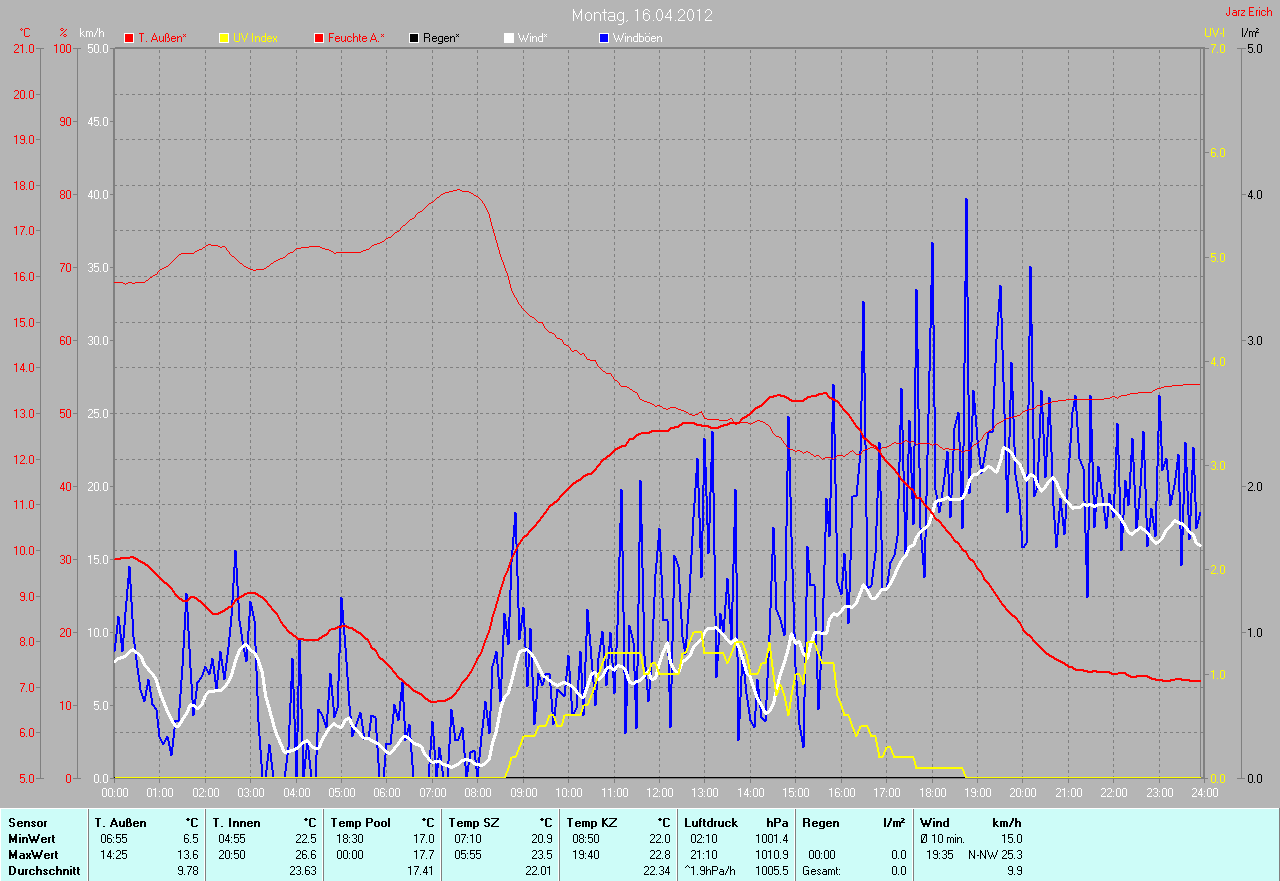Click the chart title Montag, 16.04.2012

tap(642, 16)
